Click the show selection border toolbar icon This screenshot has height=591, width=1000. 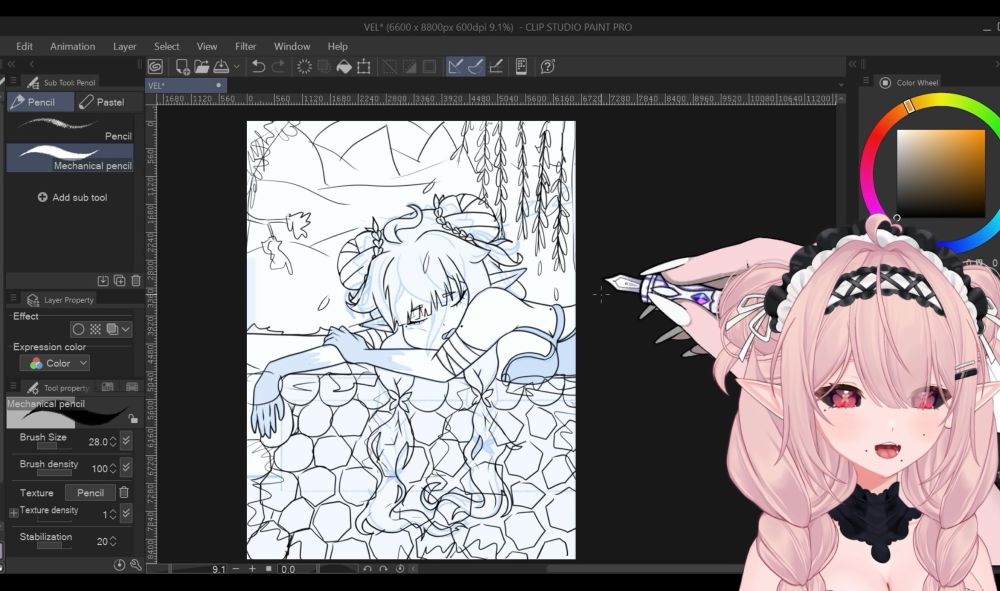pyautogui.click(x=429, y=66)
